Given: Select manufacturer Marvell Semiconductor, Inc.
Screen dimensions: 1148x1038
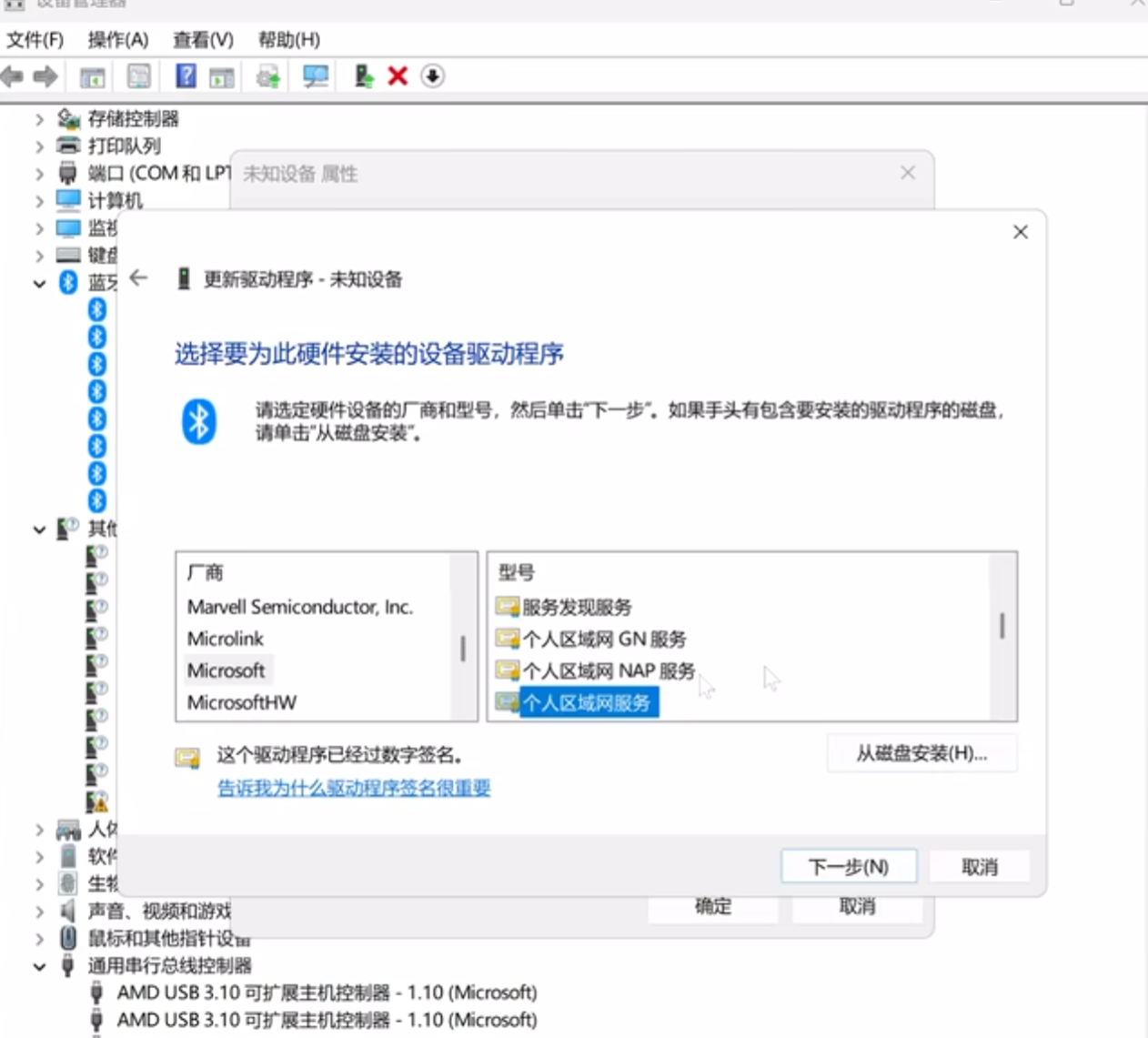Looking at the screenshot, I should pos(300,607).
